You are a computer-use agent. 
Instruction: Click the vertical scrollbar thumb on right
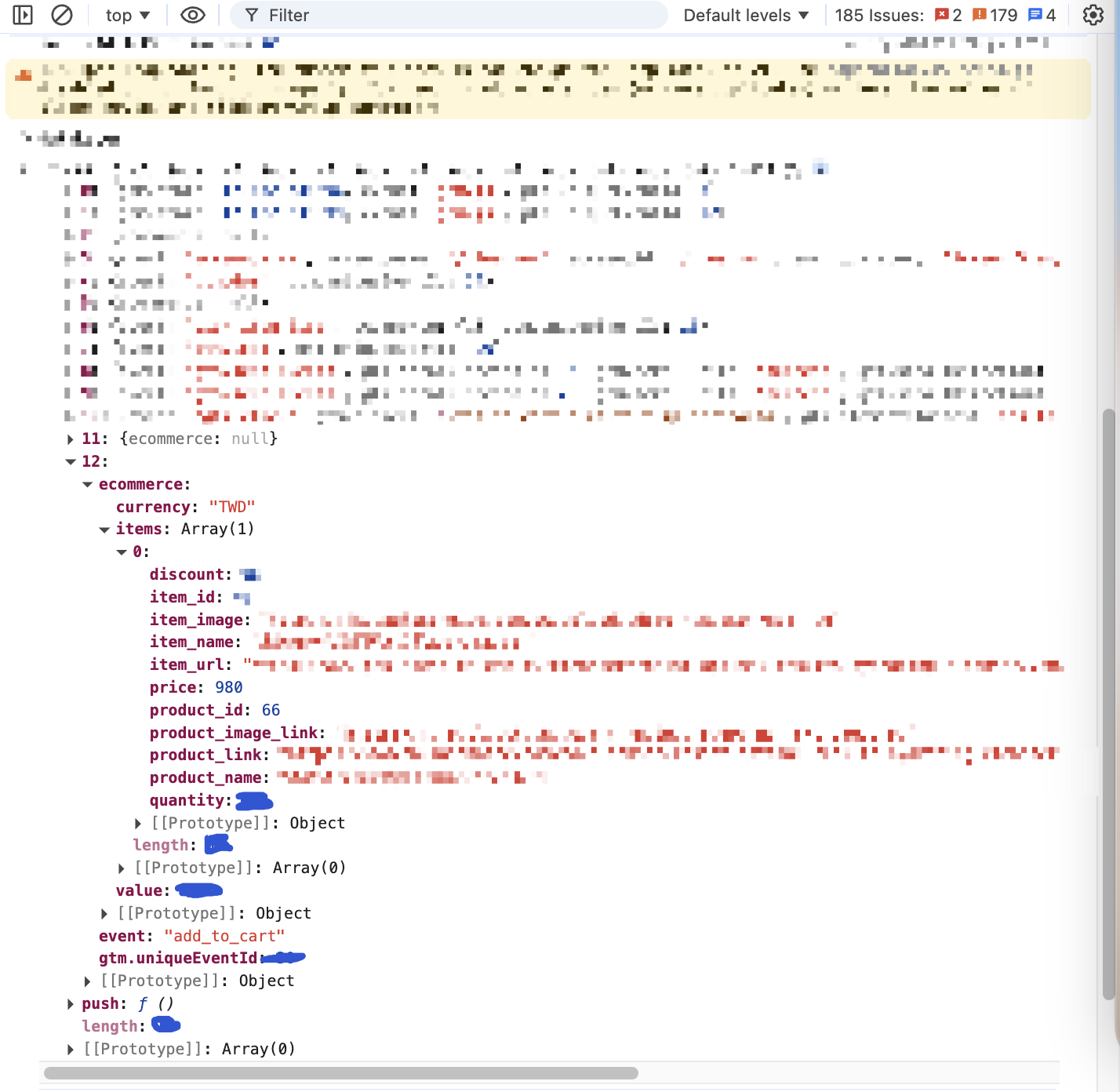pyautogui.click(x=1108, y=704)
